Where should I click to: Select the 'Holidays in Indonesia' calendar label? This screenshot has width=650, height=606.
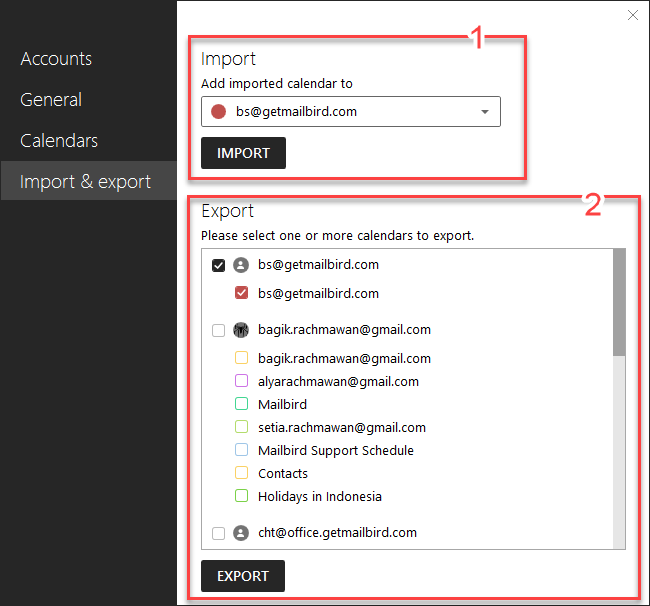coord(320,497)
